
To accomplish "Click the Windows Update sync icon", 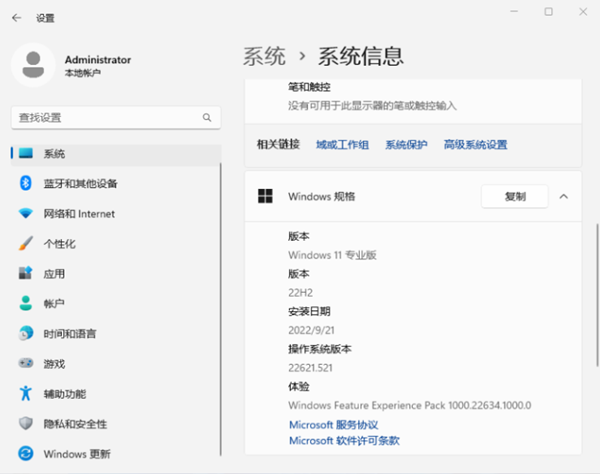I will pos(26,453).
